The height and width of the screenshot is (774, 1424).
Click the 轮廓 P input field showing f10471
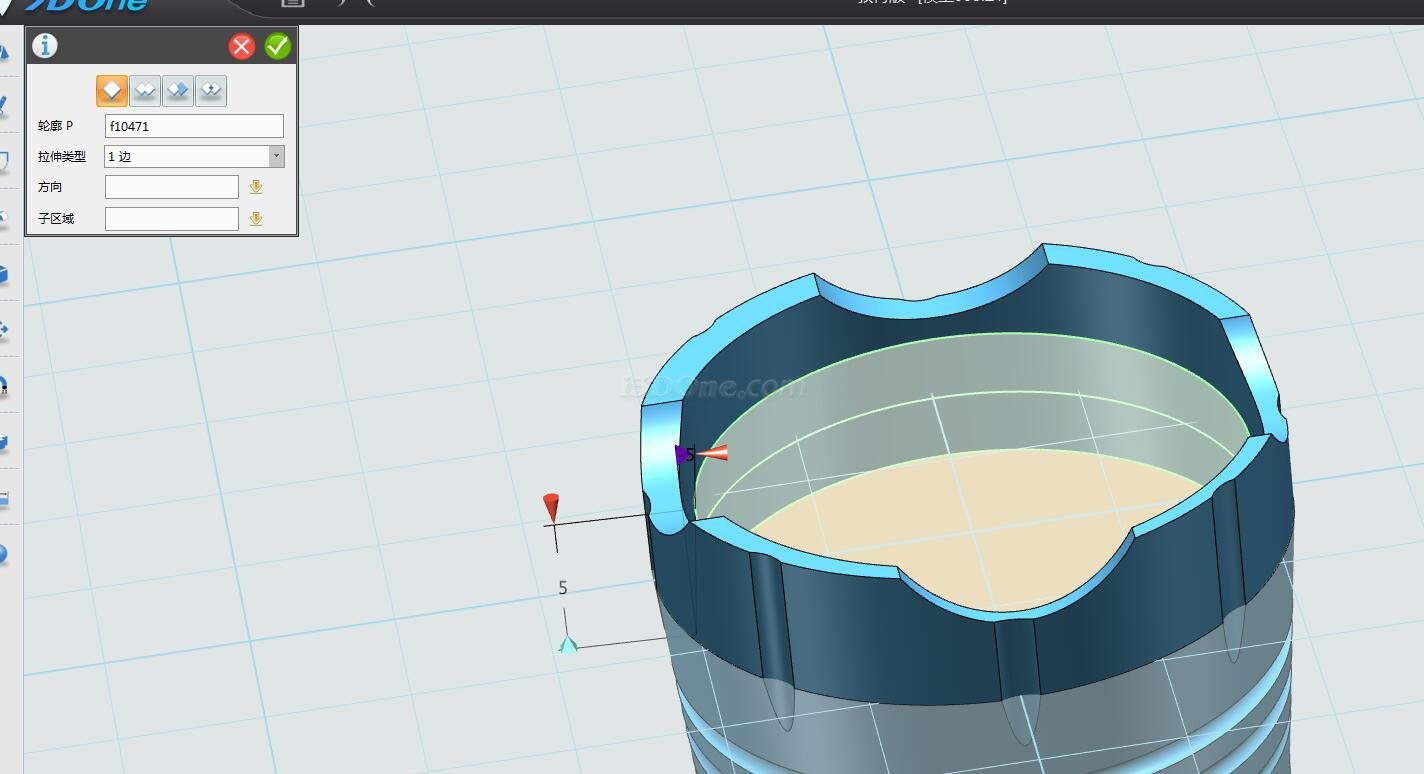coord(194,126)
